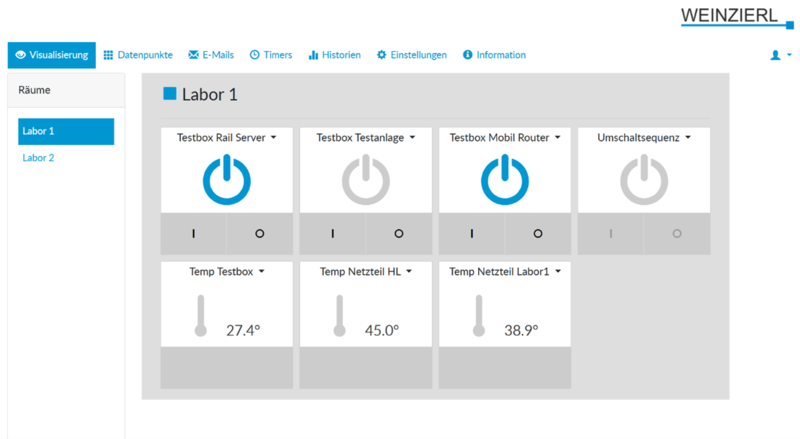800x439 pixels.
Task: Expand the Umschaltsequenz dropdown caret
Action: pos(688,138)
